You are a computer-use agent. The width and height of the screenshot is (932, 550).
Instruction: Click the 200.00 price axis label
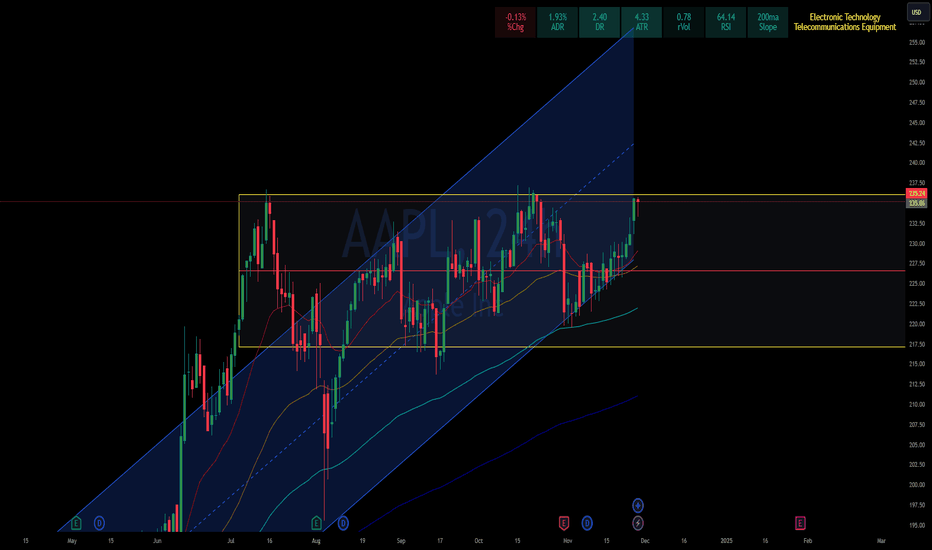917,485
